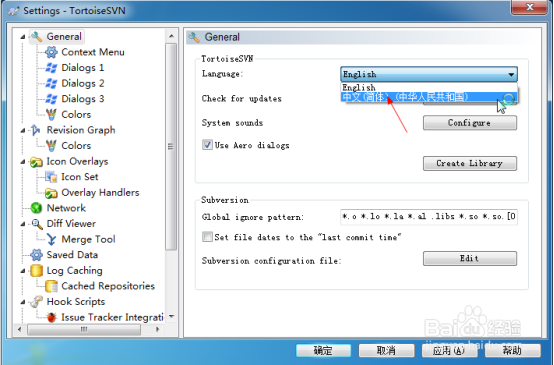Collapse the Diff Viewer tree node
This screenshot has width=554, height=365.
coord(23,224)
